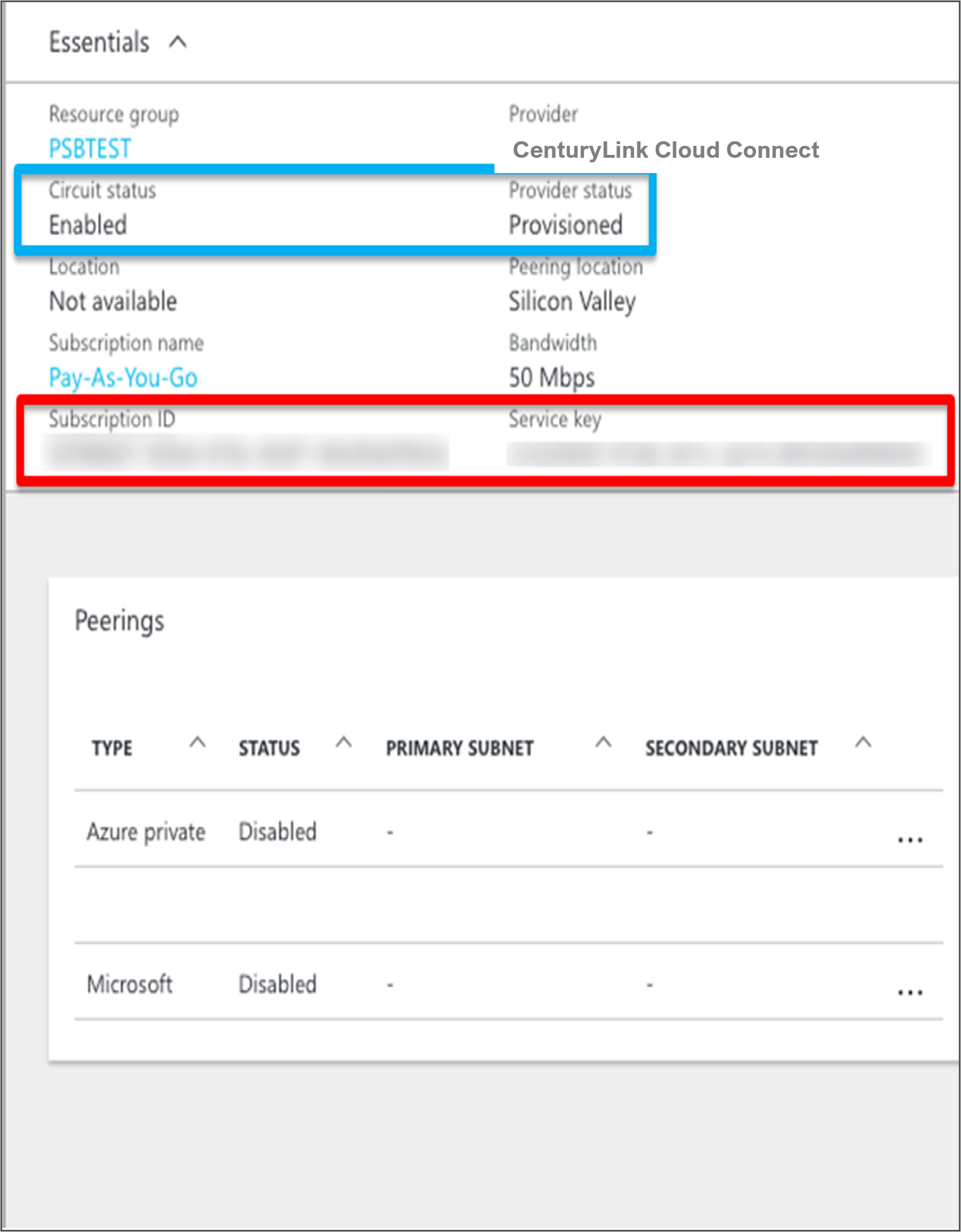Select the Azure private peering row
The width and height of the screenshot is (961, 1232).
tap(509, 829)
